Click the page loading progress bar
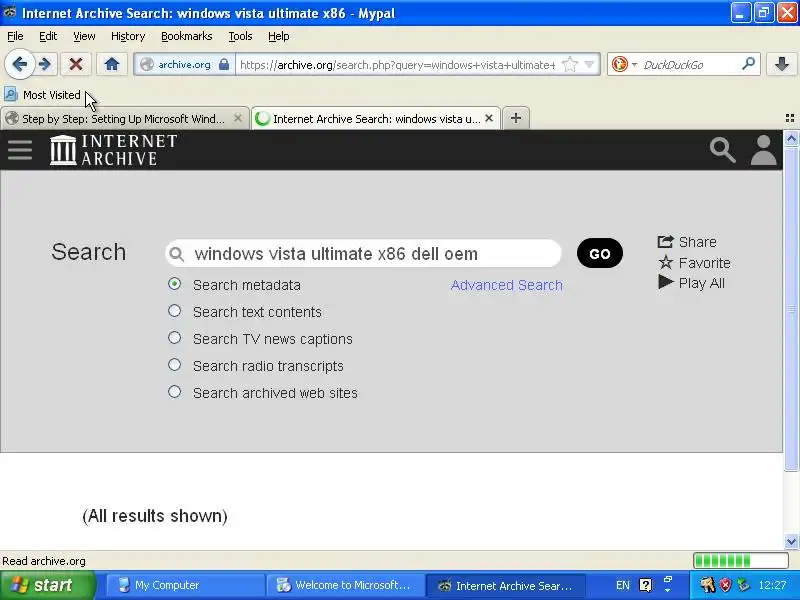This screenshot has width=800, height=600. pyautogui.click(x=741, y=561)
